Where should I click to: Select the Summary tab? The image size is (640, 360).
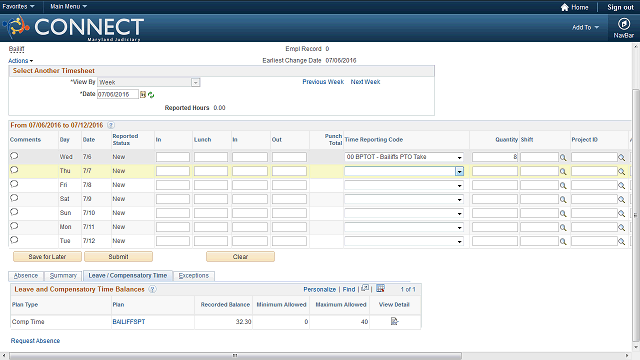coord(63,276)
